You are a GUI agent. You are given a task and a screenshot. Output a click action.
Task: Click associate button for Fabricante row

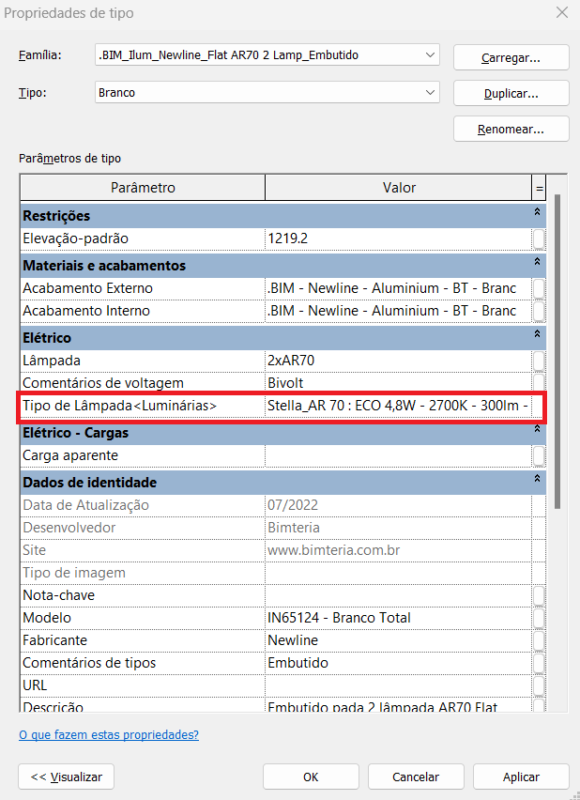539,640
